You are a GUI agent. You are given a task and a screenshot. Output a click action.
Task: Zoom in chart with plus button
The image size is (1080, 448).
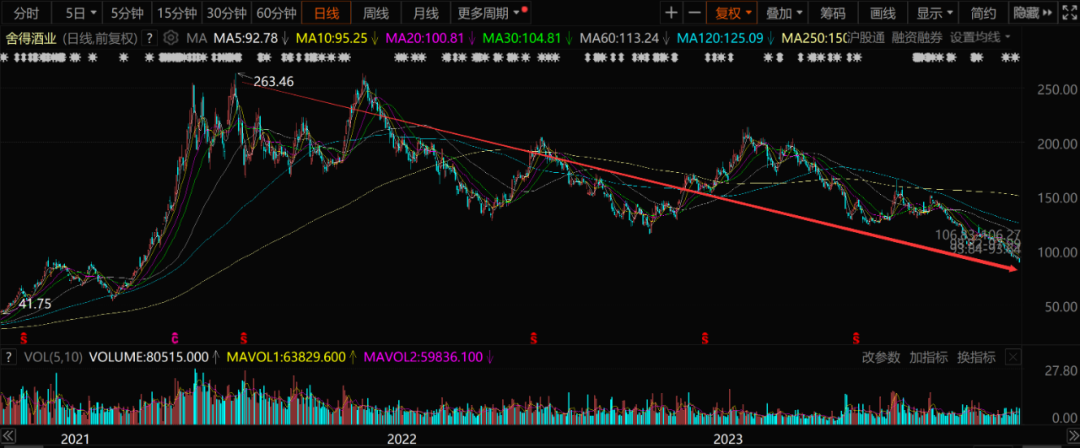(671, 12)
